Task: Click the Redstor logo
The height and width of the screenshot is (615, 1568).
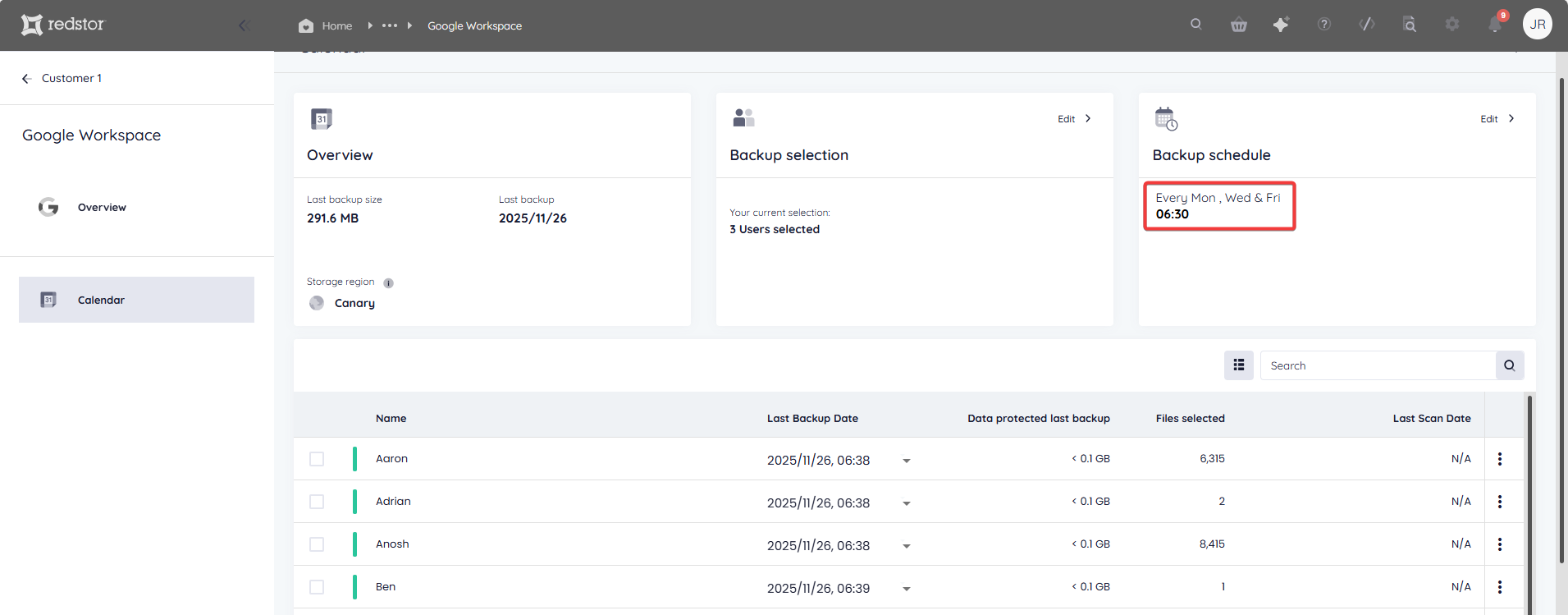Action: [63, 25]
